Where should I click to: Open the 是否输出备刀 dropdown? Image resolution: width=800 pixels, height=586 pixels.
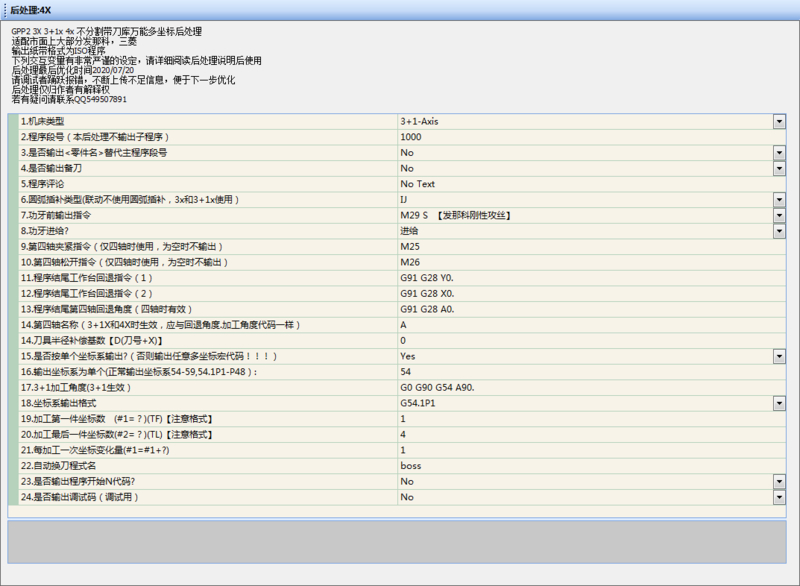click(x=779, y=169)
